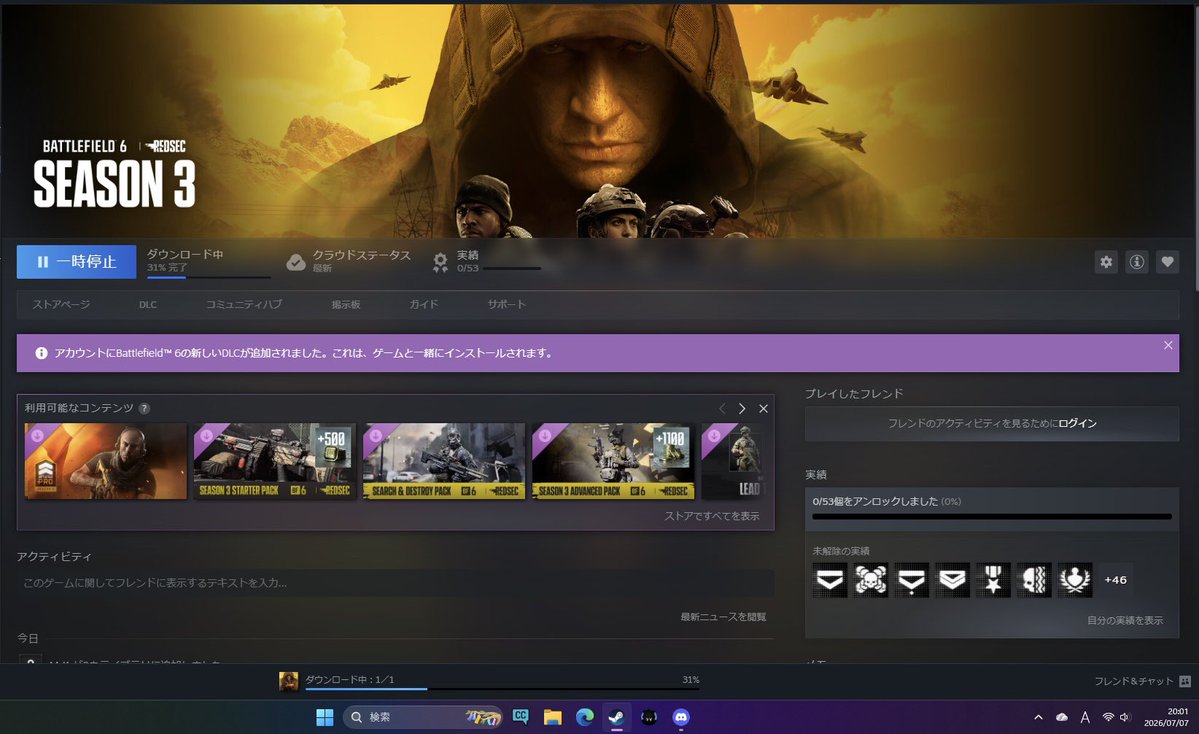
Task: Open volume speaker tray icon
Action: [x=1125, y=717]
